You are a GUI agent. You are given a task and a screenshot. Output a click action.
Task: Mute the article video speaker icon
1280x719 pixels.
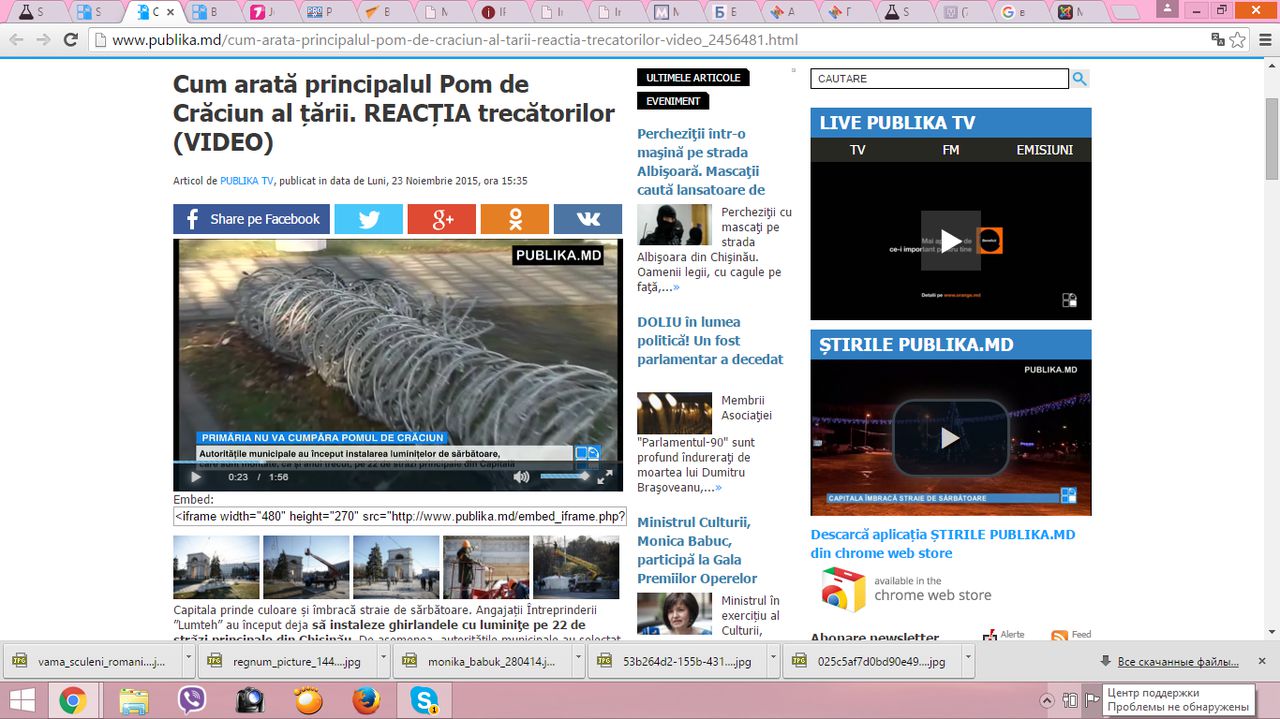tap(521, 477)
